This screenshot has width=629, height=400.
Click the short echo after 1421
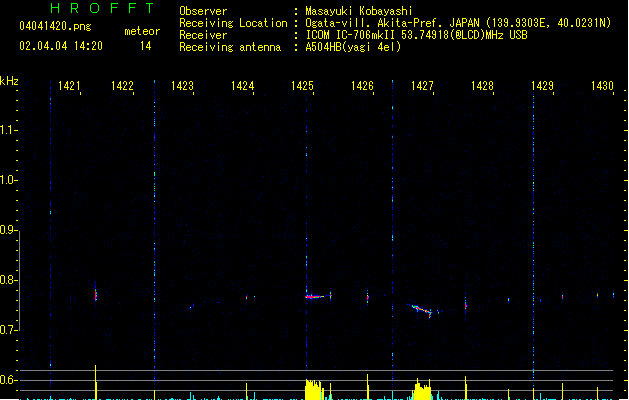tap(95, 294)
